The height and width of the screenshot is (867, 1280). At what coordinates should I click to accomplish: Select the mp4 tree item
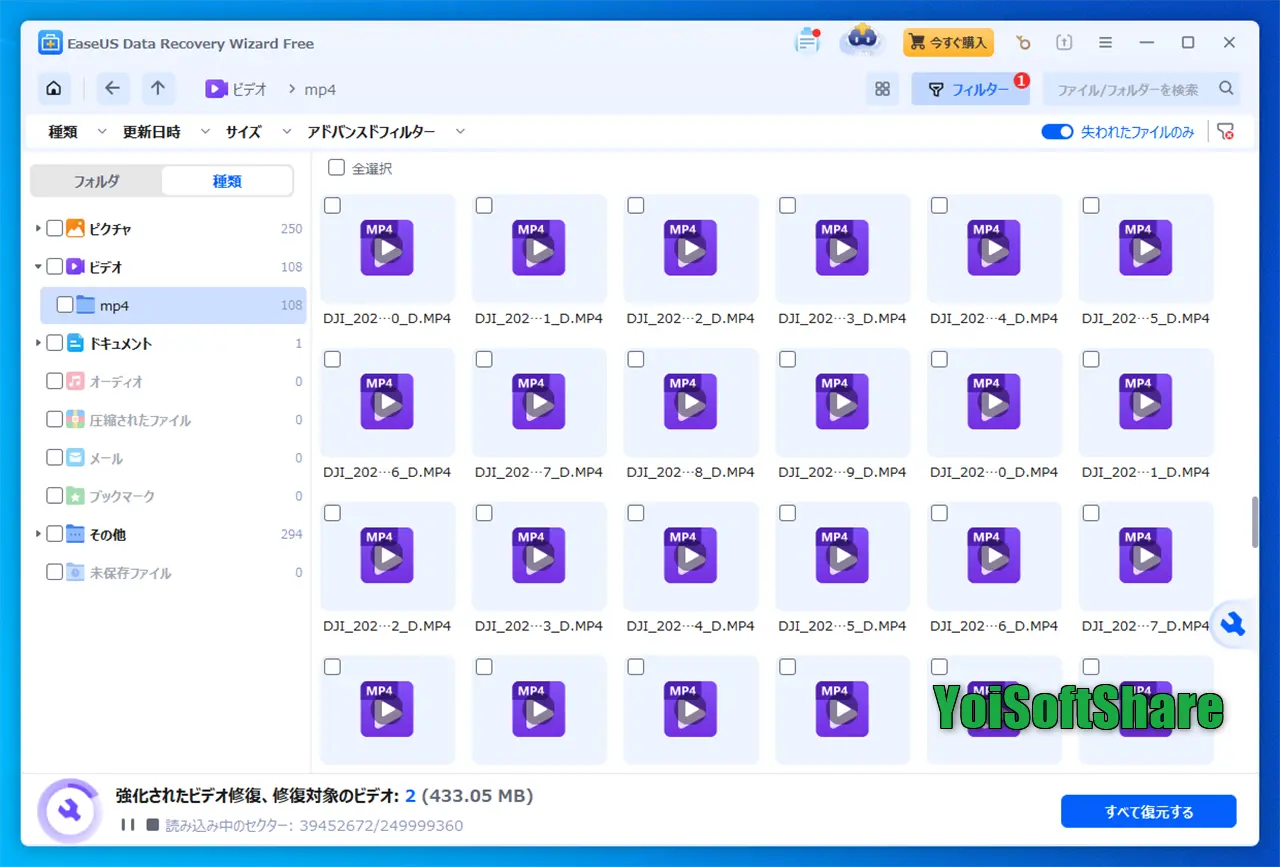coord(173,305)
